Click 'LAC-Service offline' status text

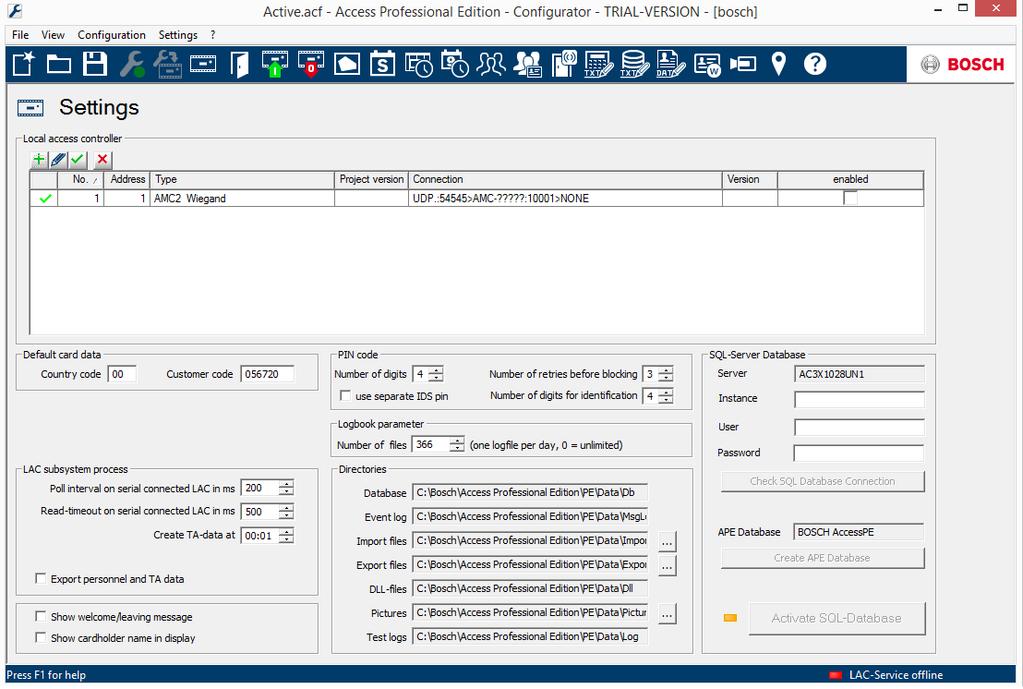pos(896,675)
